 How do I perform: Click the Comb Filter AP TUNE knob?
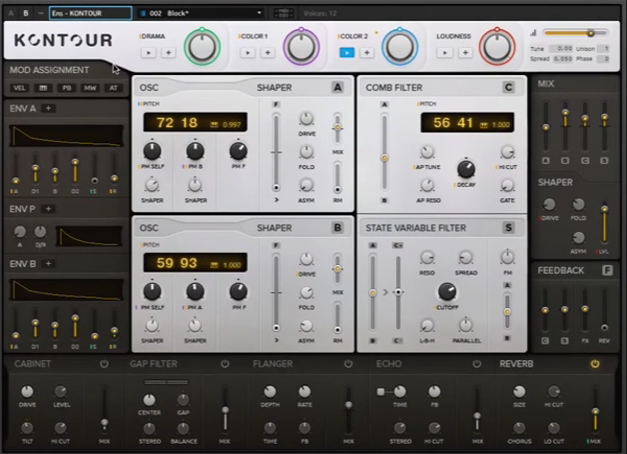pyautogui.click(x=427, y=152)
